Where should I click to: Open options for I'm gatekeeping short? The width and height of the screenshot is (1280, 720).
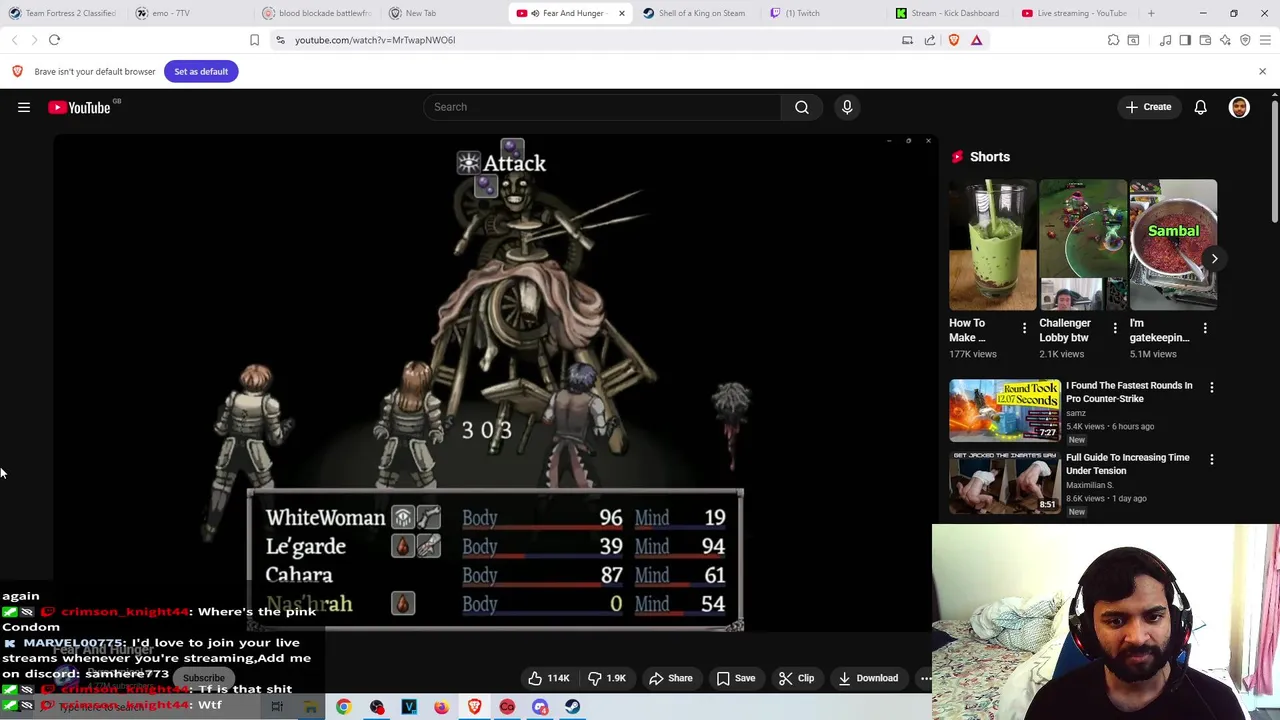(x=1205, y=329)
